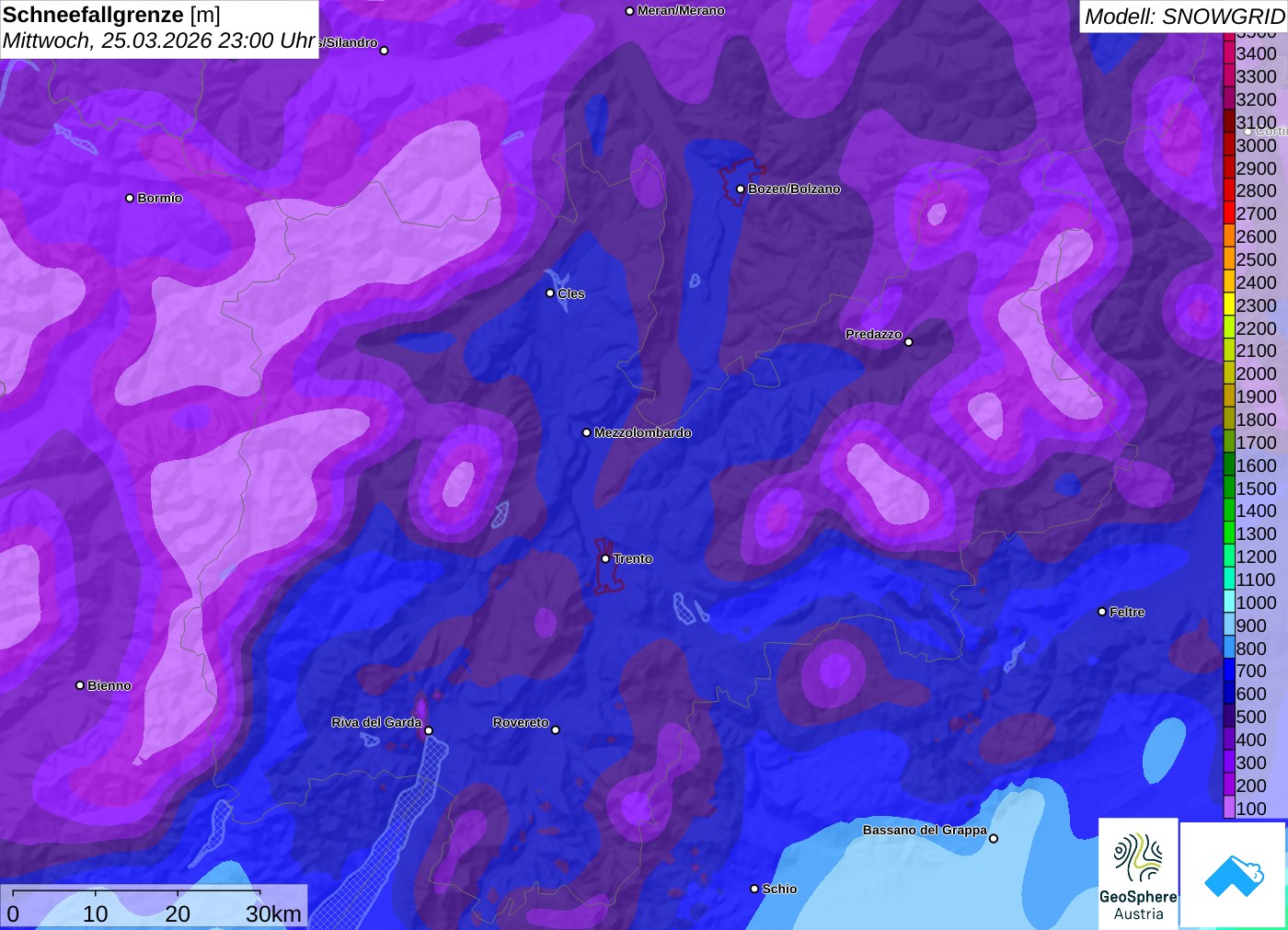The width and height of the screenshot is (1288, 930).
Task: Click the legend value 1900
Action: click(1256, 396)
